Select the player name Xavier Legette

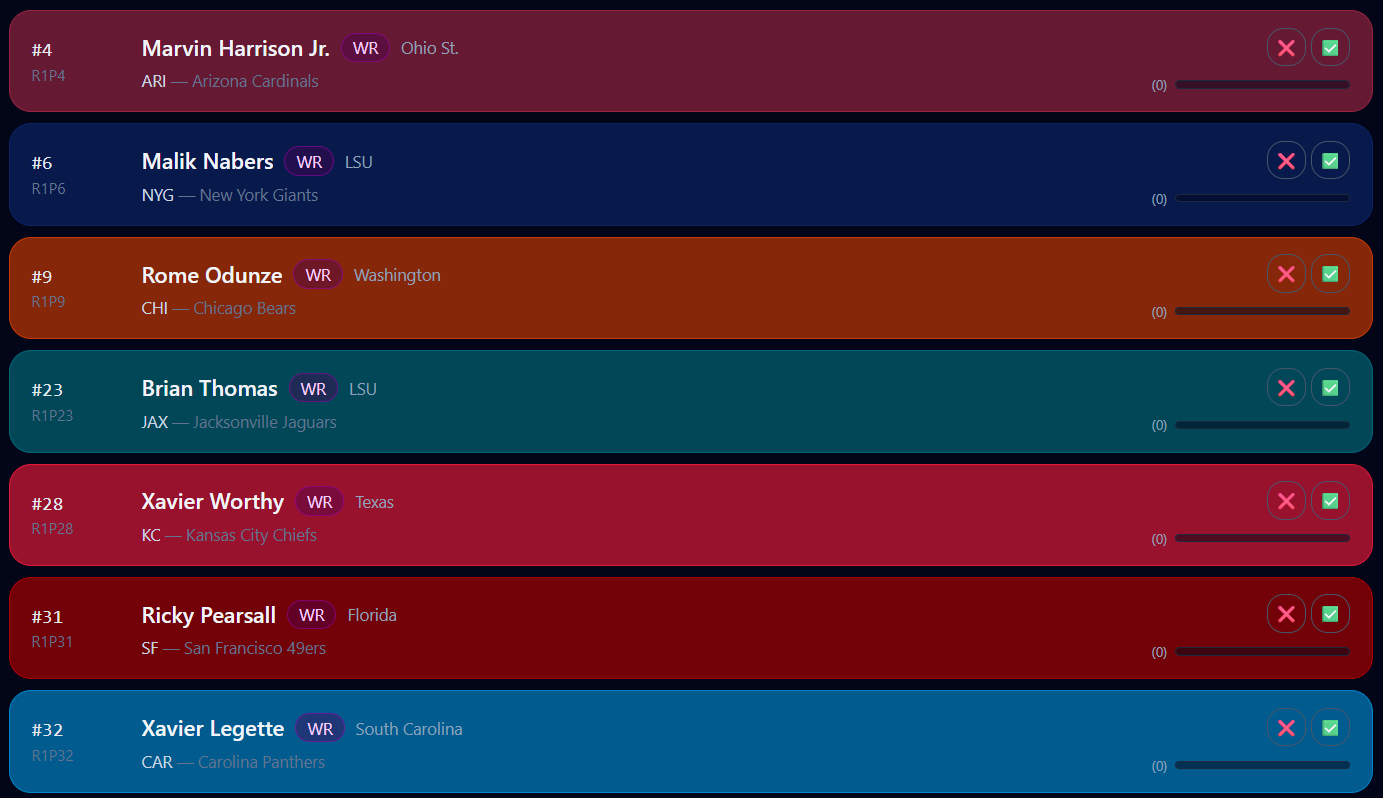coord(213,729)
